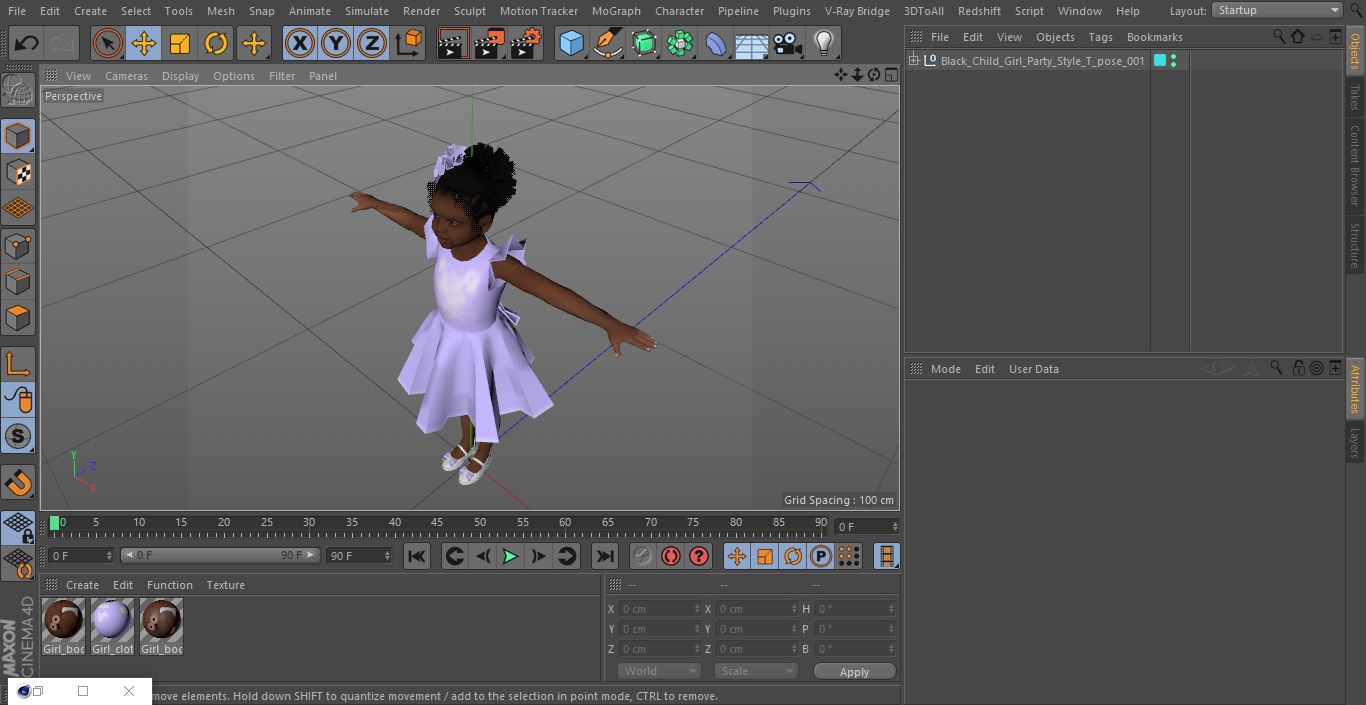Play the animation forward
The width and height of the screenshot is (1366, 705).
tap(510, 556)
